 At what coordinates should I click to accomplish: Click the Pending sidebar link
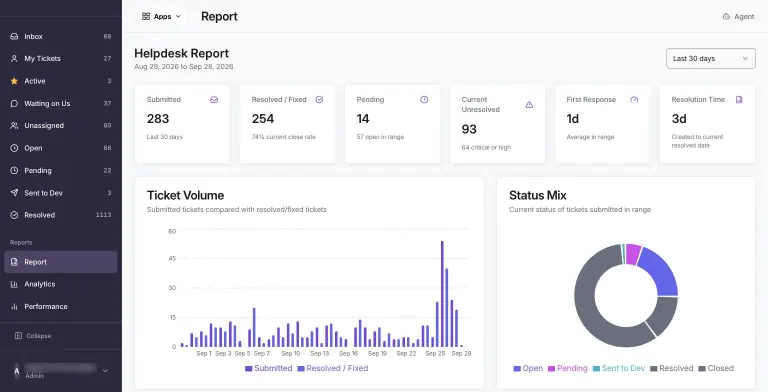(x=61, y=171)
